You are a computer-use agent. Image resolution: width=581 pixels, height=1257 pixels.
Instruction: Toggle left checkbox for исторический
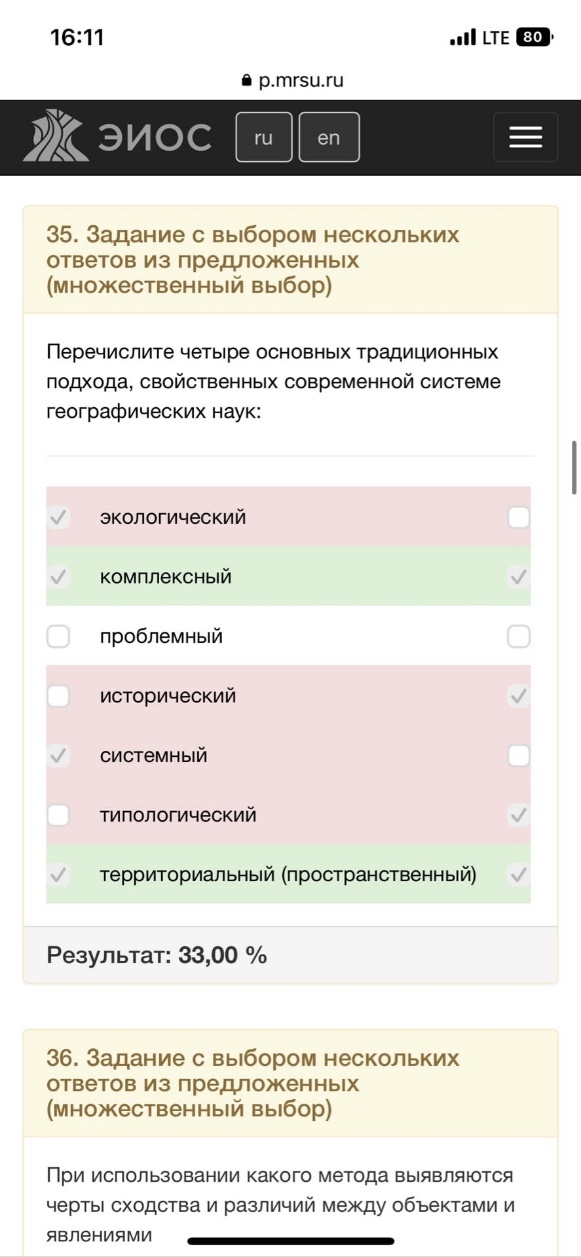[59, 696]
